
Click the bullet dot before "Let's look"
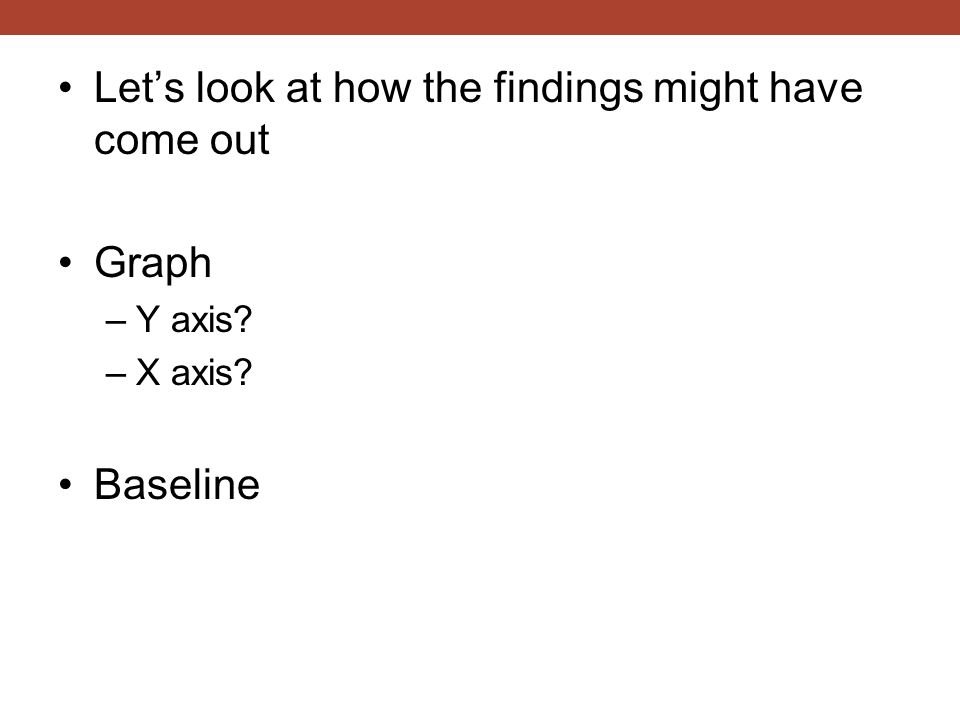point(66,88)
